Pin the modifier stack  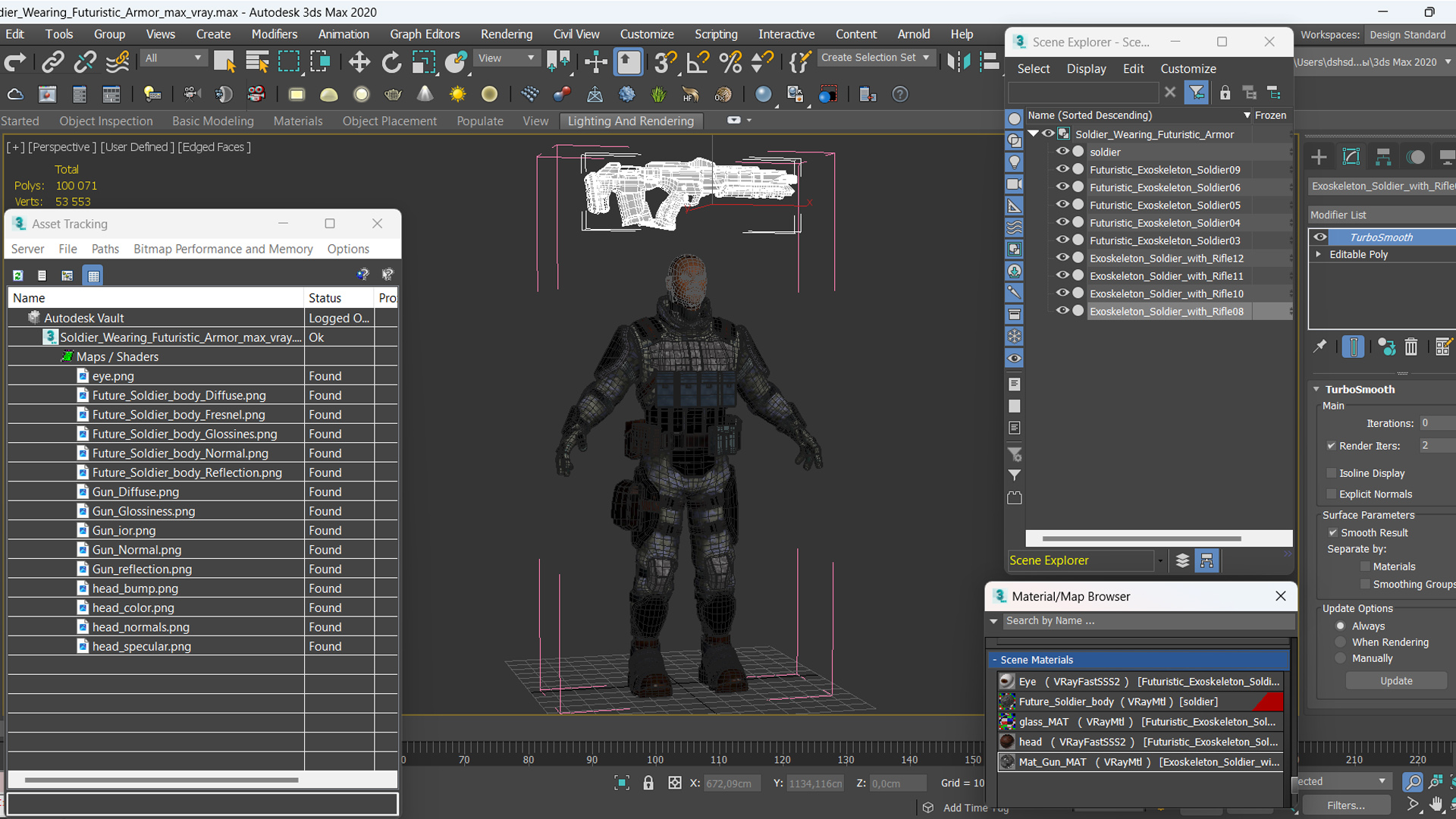click(1319, 347)
